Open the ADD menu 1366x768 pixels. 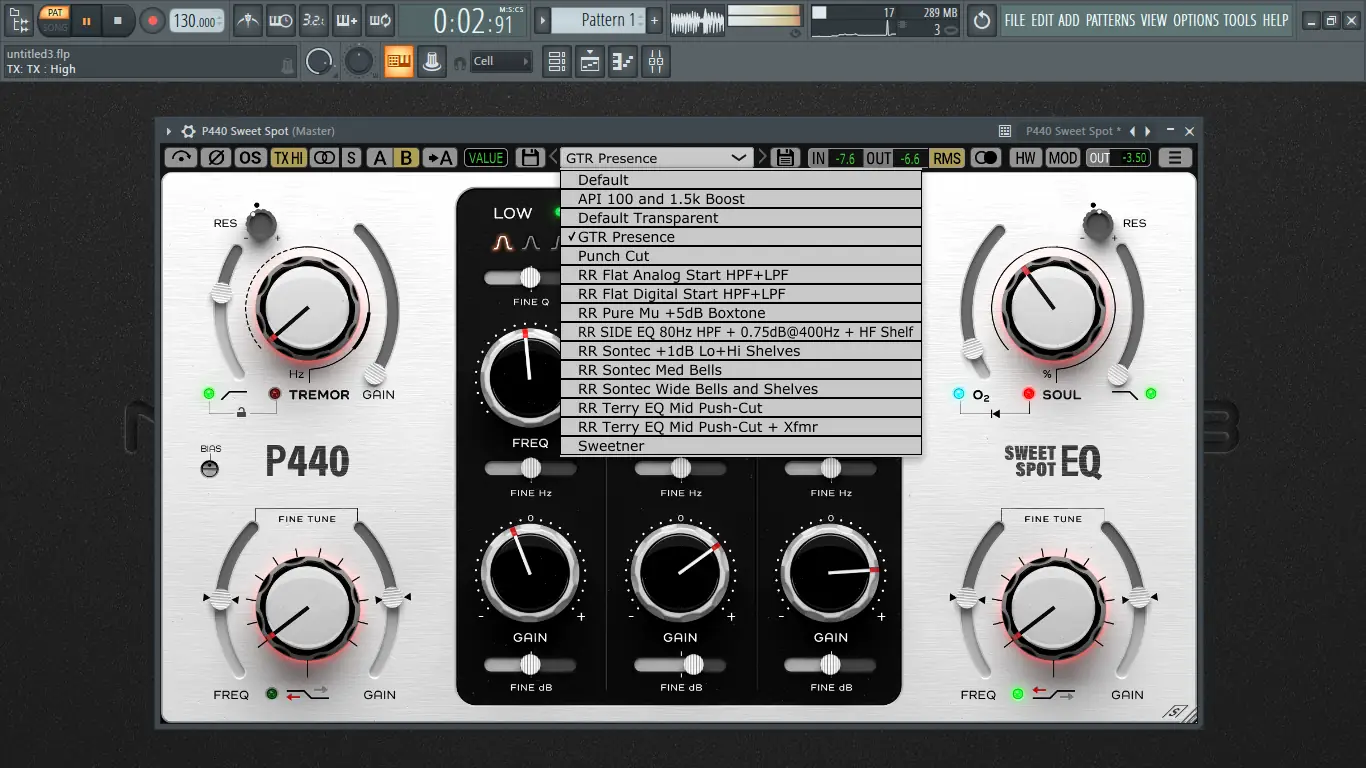coord(1069,20)
